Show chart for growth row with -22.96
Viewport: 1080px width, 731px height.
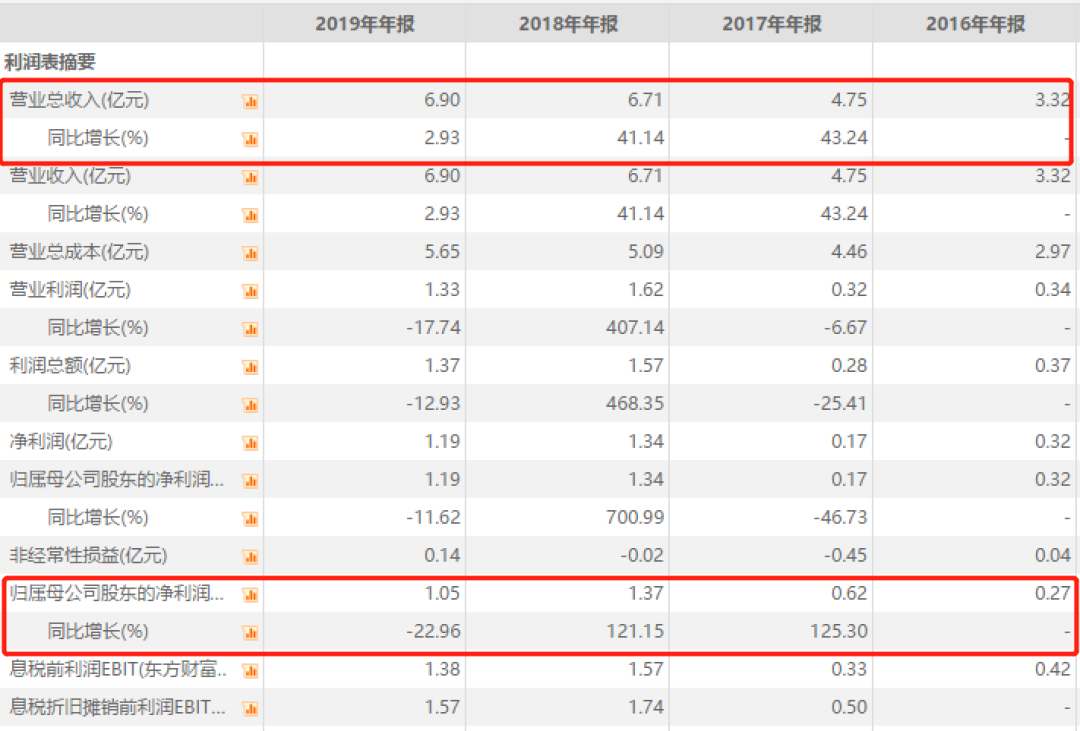(250, 632)
